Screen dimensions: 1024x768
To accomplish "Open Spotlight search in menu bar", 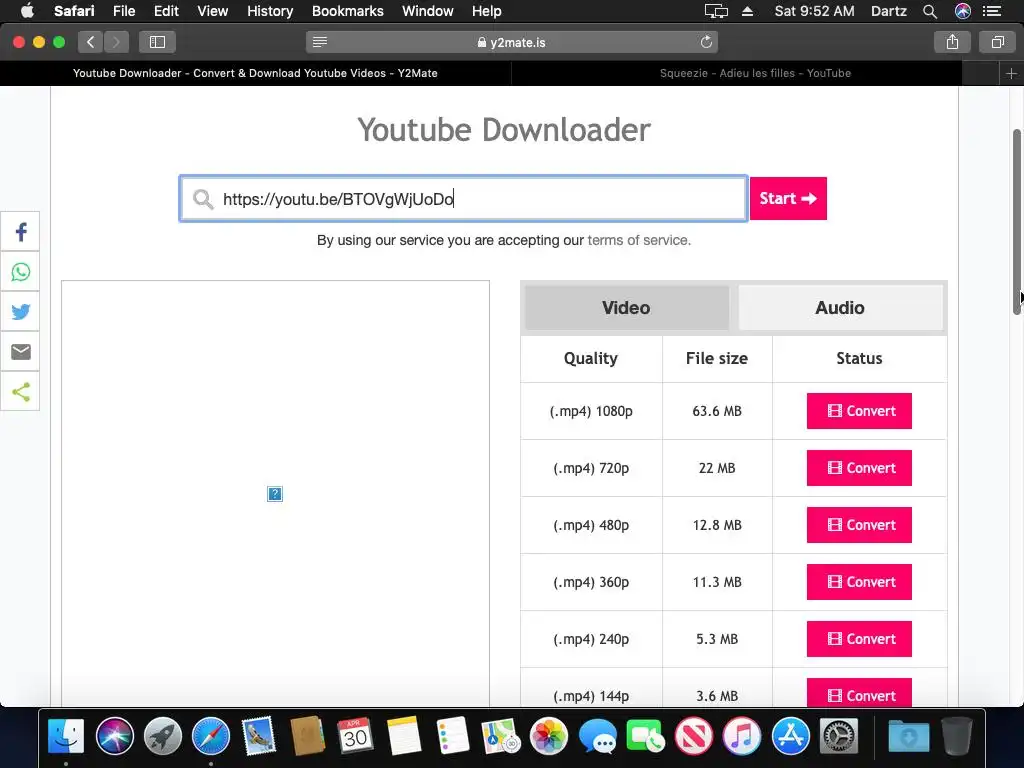I will [x=930, y=11].
